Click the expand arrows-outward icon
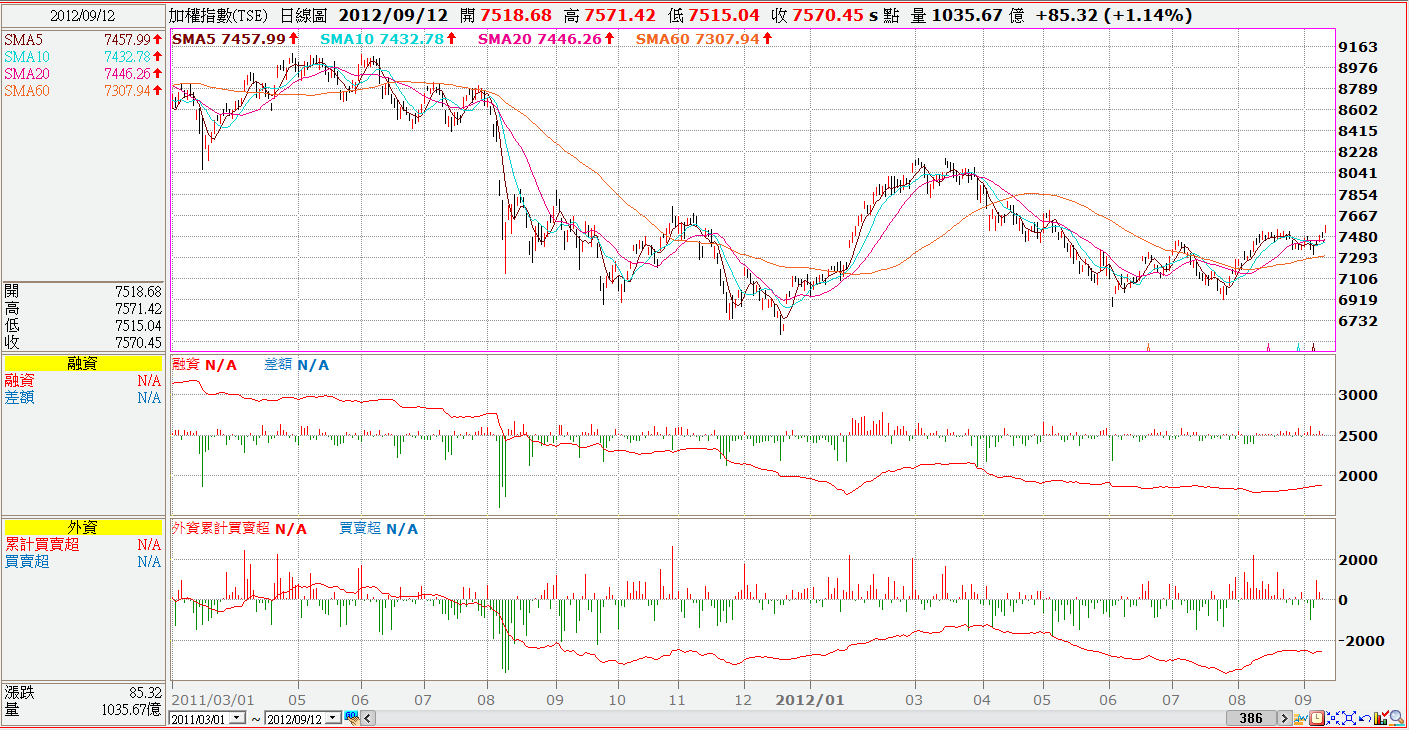Image resolution: width=1409 pixels, height=730 pixels. 1349,718
